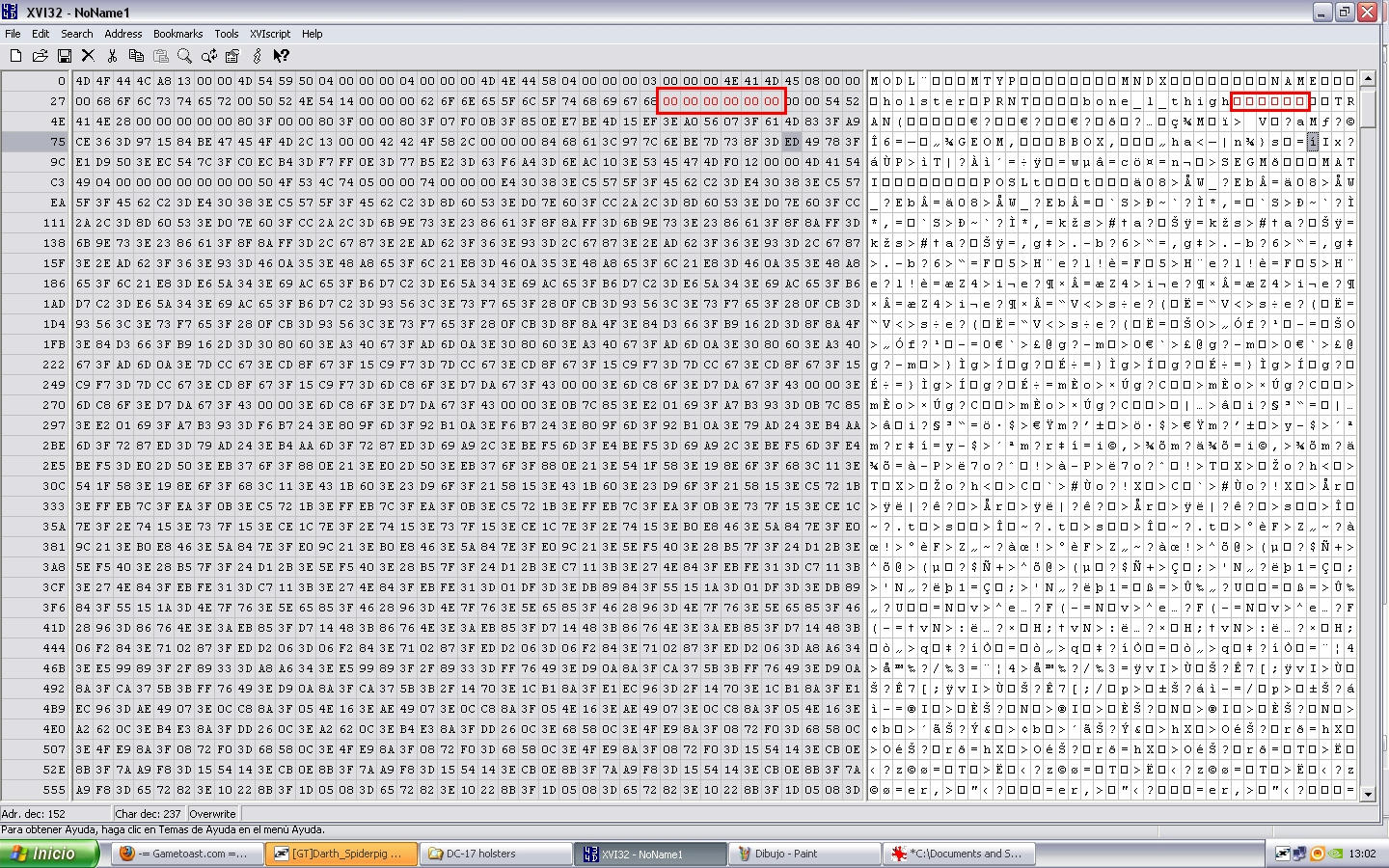Open the Tools menu

pos(227,34)
